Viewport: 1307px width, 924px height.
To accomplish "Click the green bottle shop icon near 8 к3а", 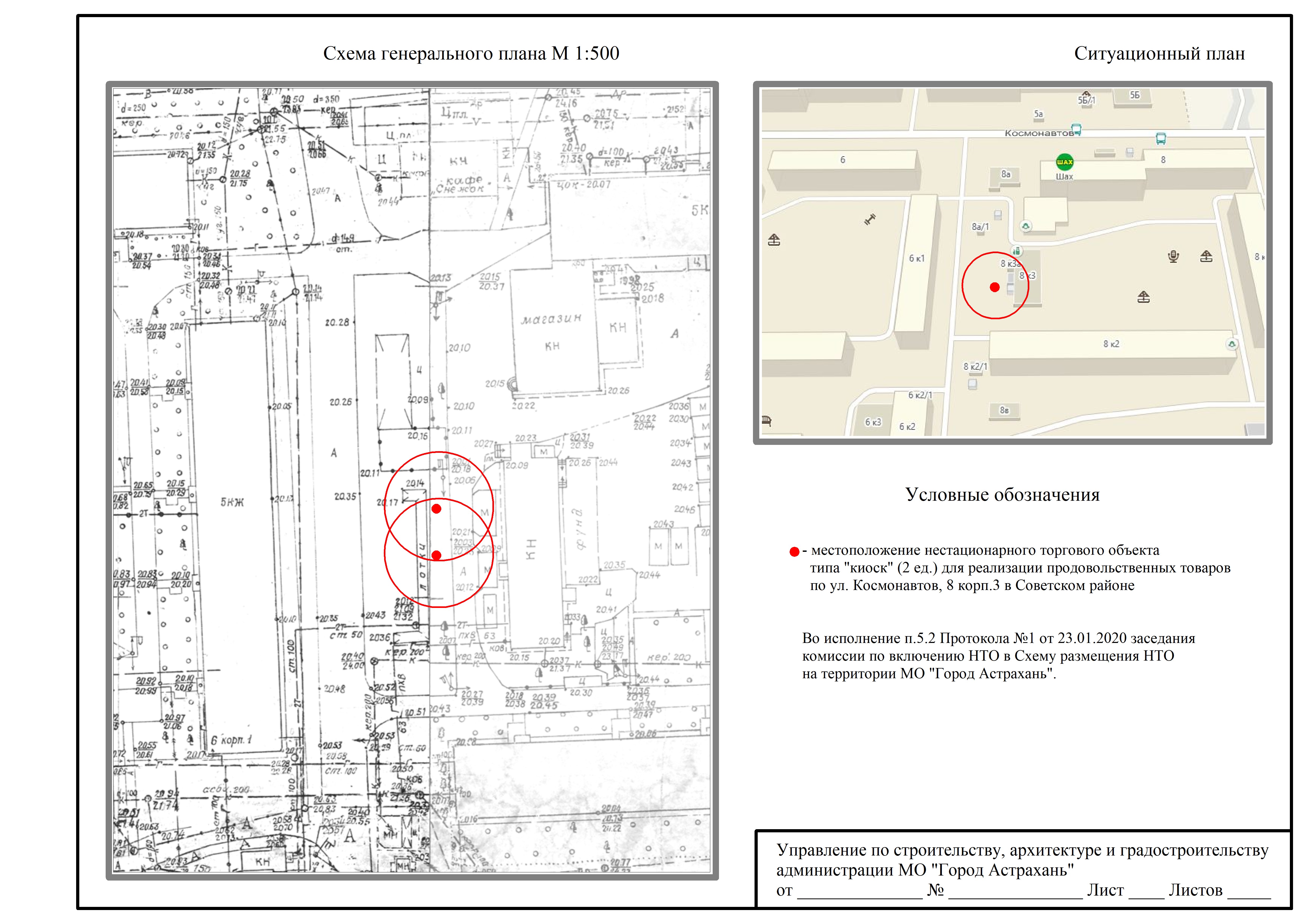I will click(x=1017, y=251).
